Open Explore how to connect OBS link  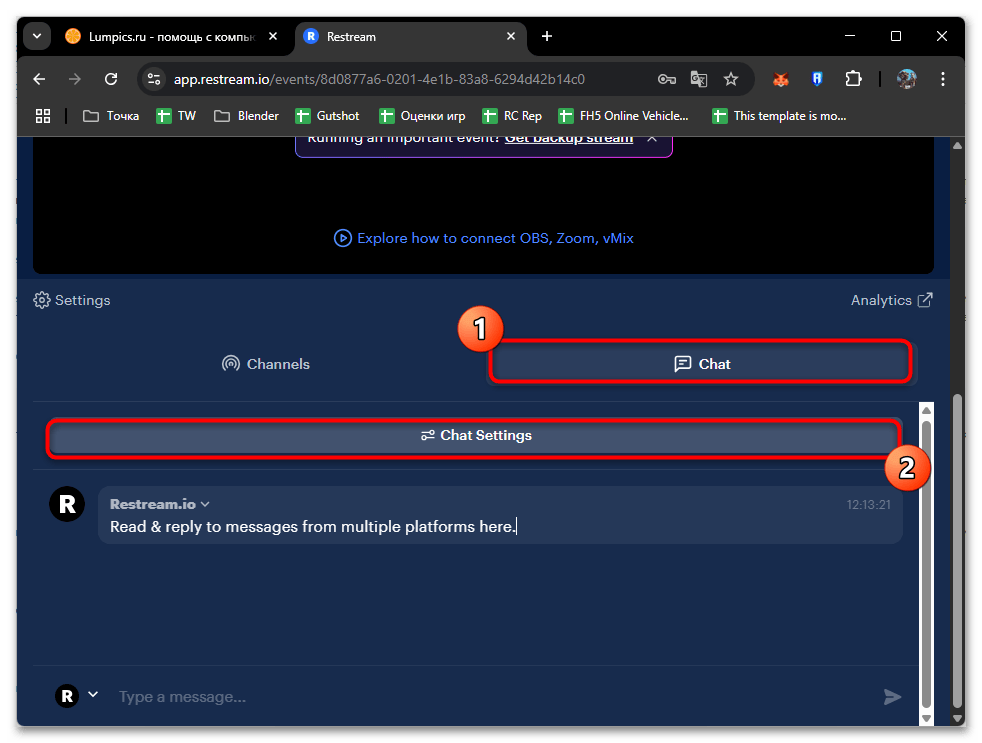(484, 238)
